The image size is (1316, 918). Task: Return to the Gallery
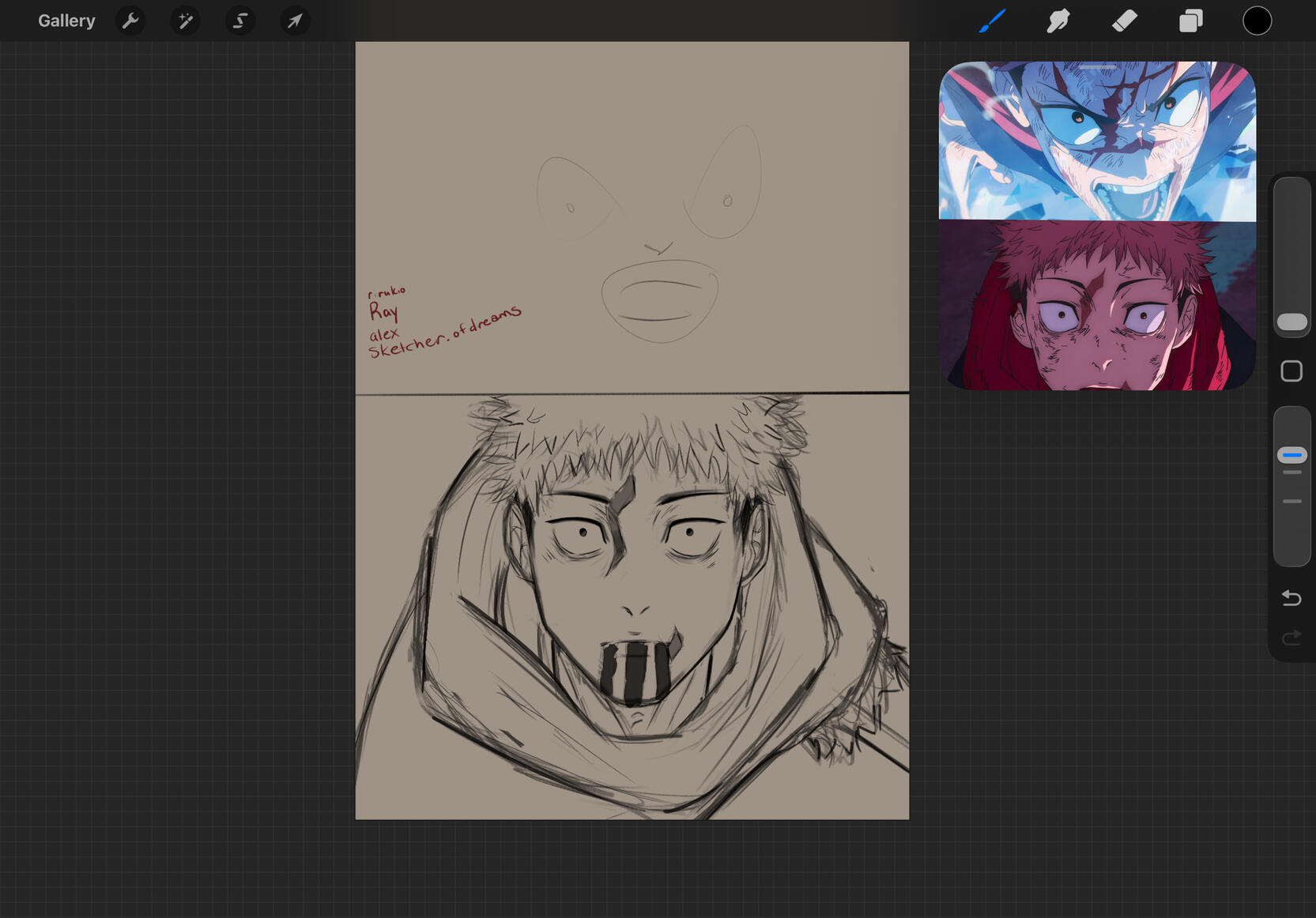click(x=66, y=21)
